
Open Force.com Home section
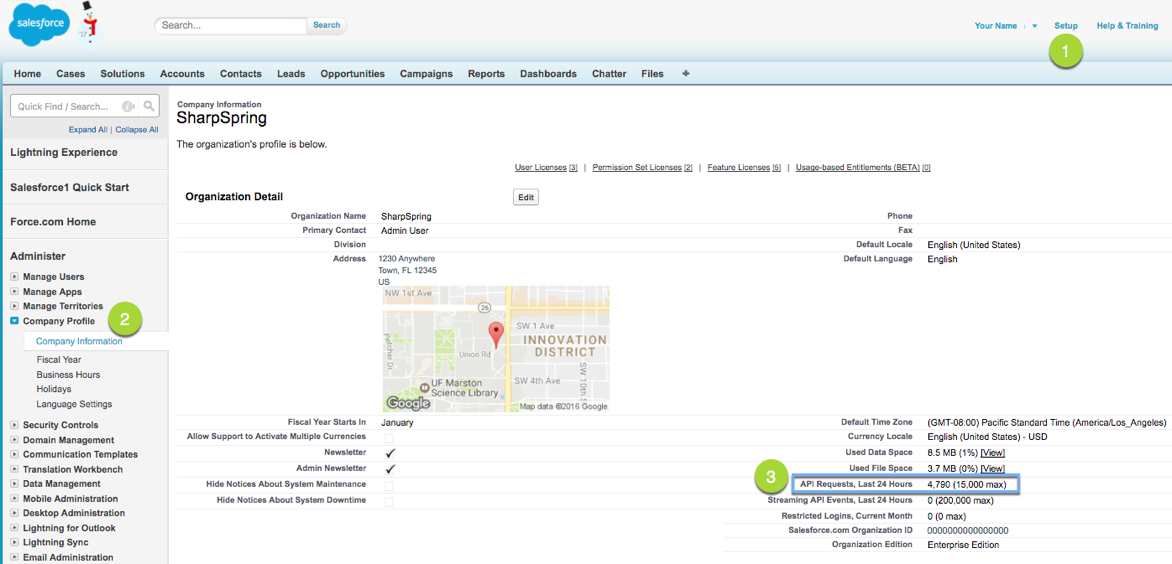53,222
